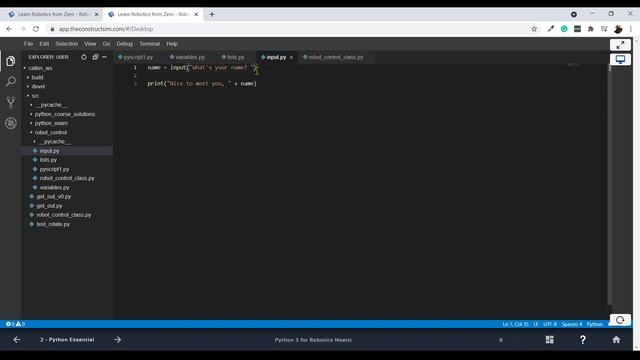The height and width of the screenshot is (360, 640).
Task: Open the Go menu
Action: pyautogui.click(x=107, y=44)
